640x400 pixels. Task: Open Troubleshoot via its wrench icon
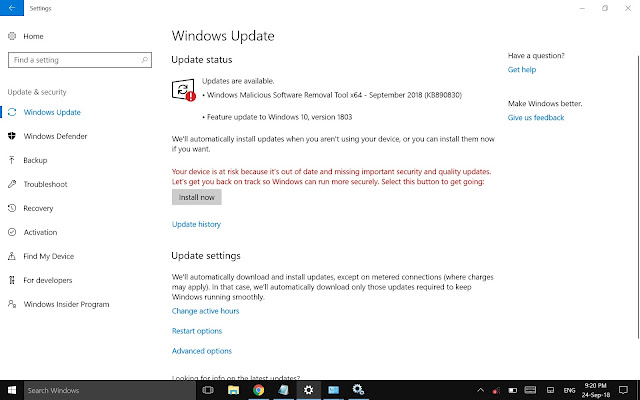[12, 184]
